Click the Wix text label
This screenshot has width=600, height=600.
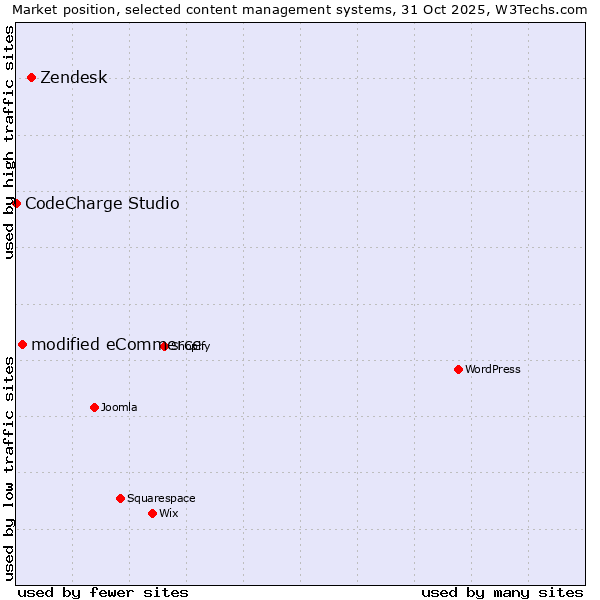click(x=168, y=514)
